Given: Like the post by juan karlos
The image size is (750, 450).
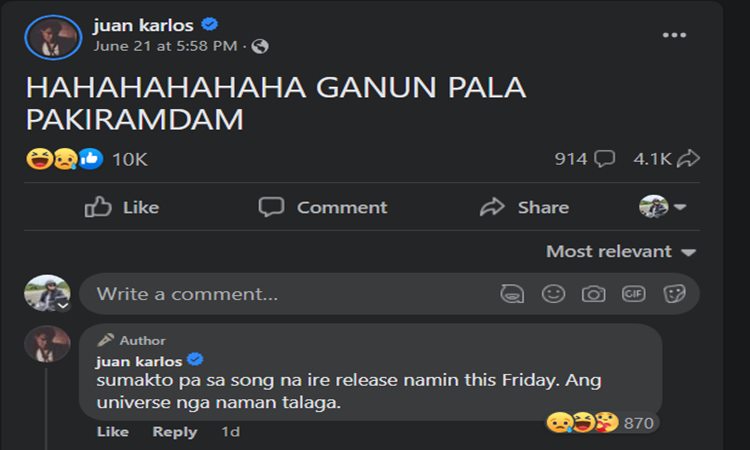Looking at the screenshot, I should [x=122, y=207].
